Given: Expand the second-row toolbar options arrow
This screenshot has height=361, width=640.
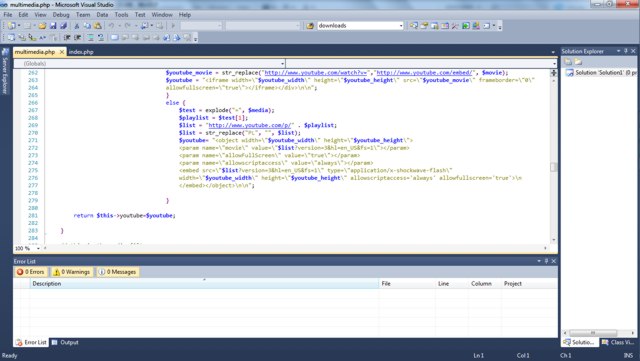Looking at the screenshot, I should click(196, 38).
